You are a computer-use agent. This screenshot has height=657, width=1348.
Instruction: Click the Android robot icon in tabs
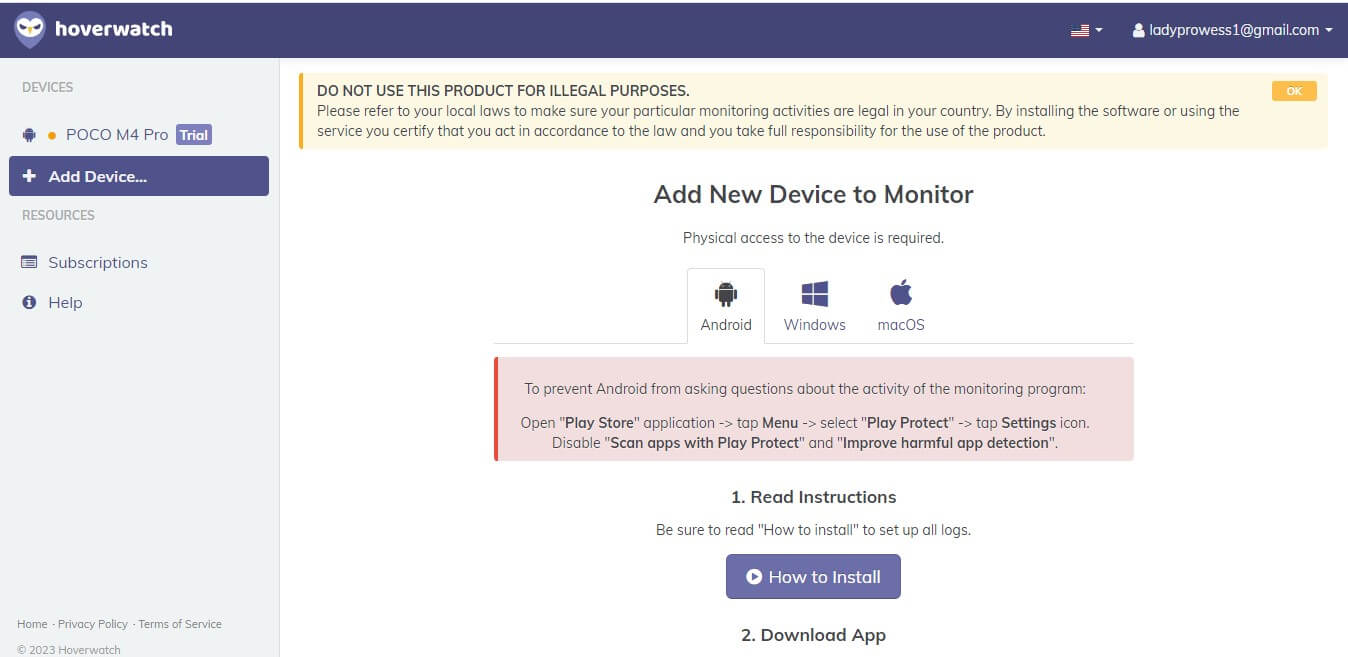pos(726,294)
